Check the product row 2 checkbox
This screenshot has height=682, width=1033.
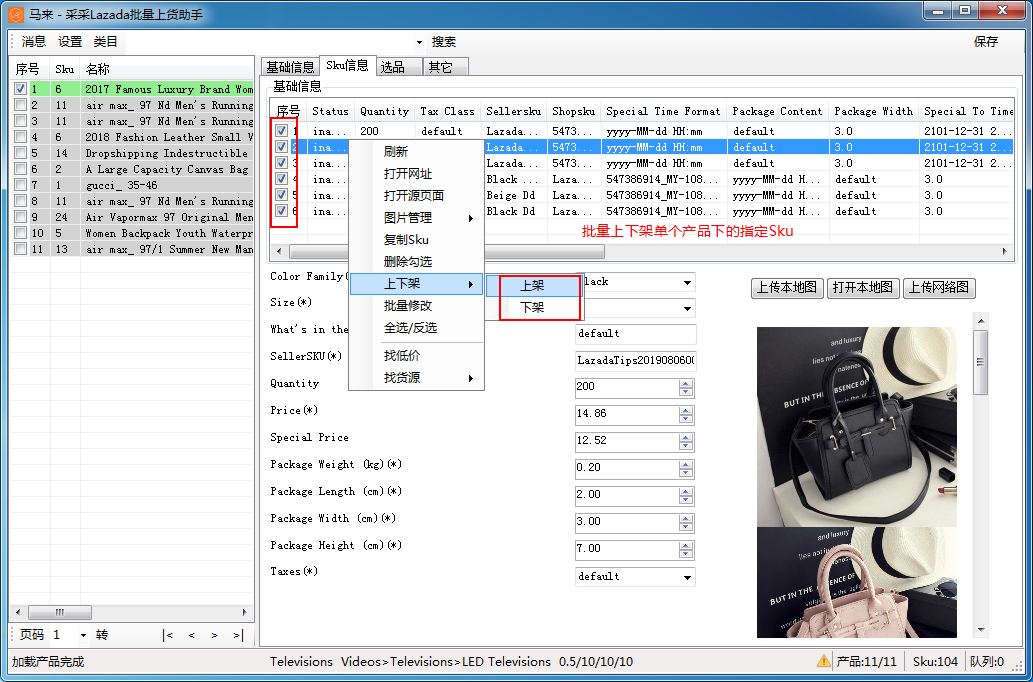20,105
